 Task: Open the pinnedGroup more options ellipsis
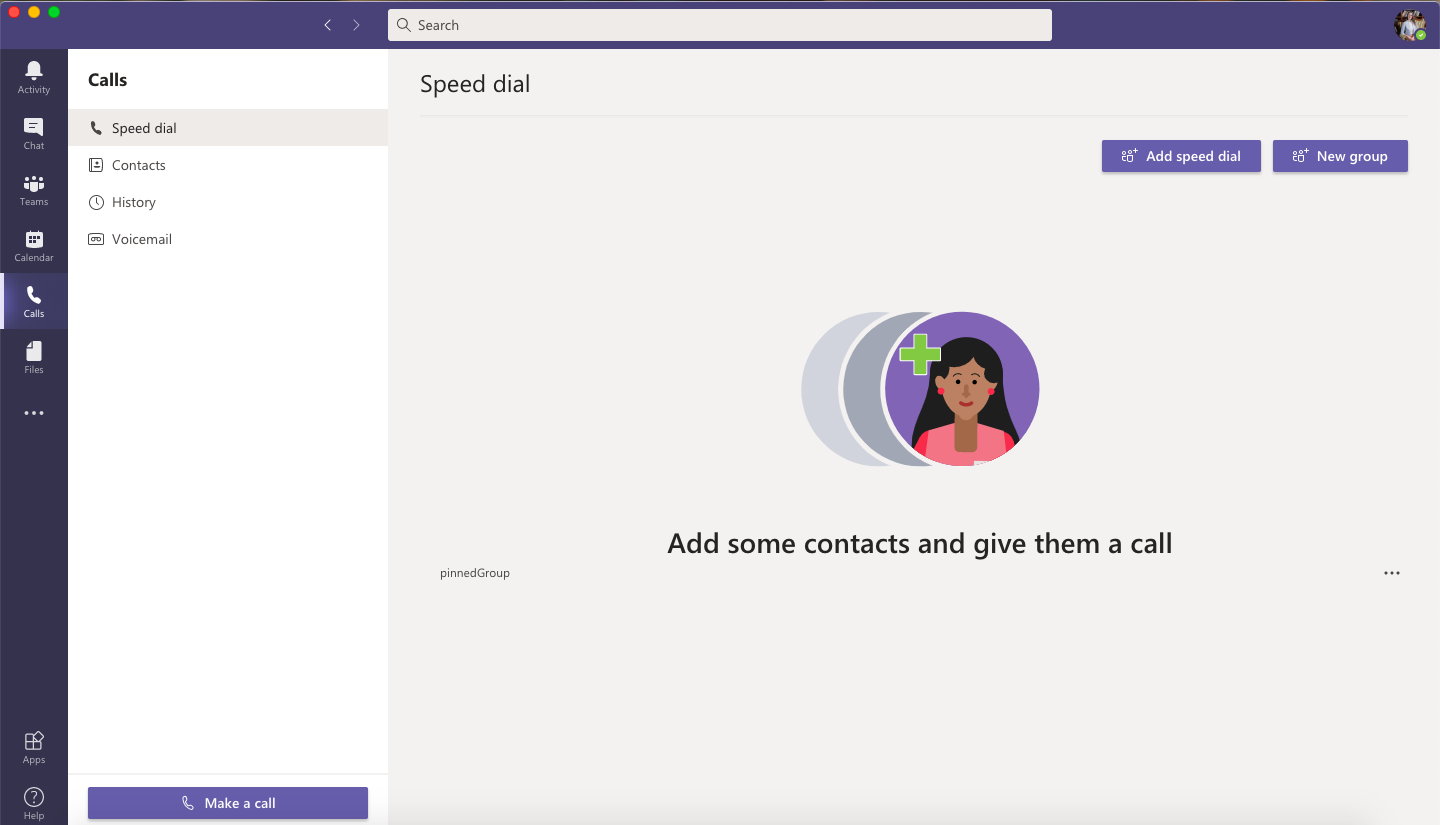[x=1392, y=573]
